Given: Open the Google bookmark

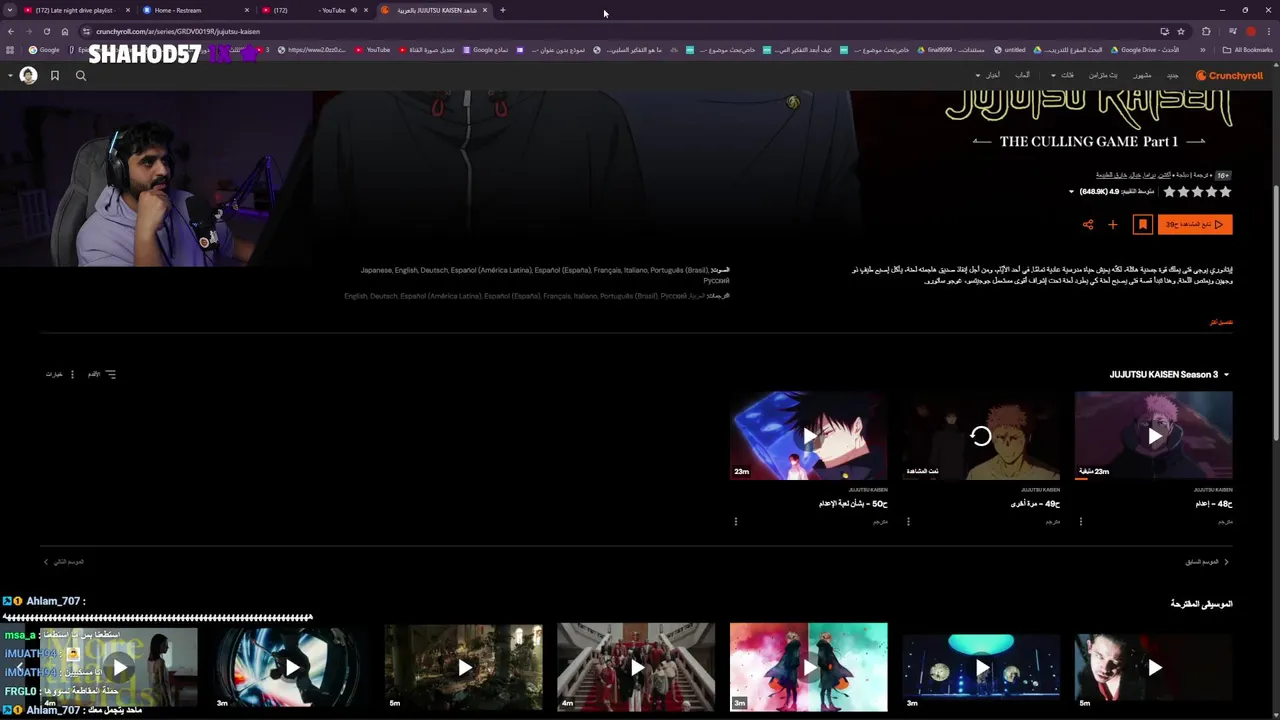Looking at the screenshot, I should [x=45, y=50].
